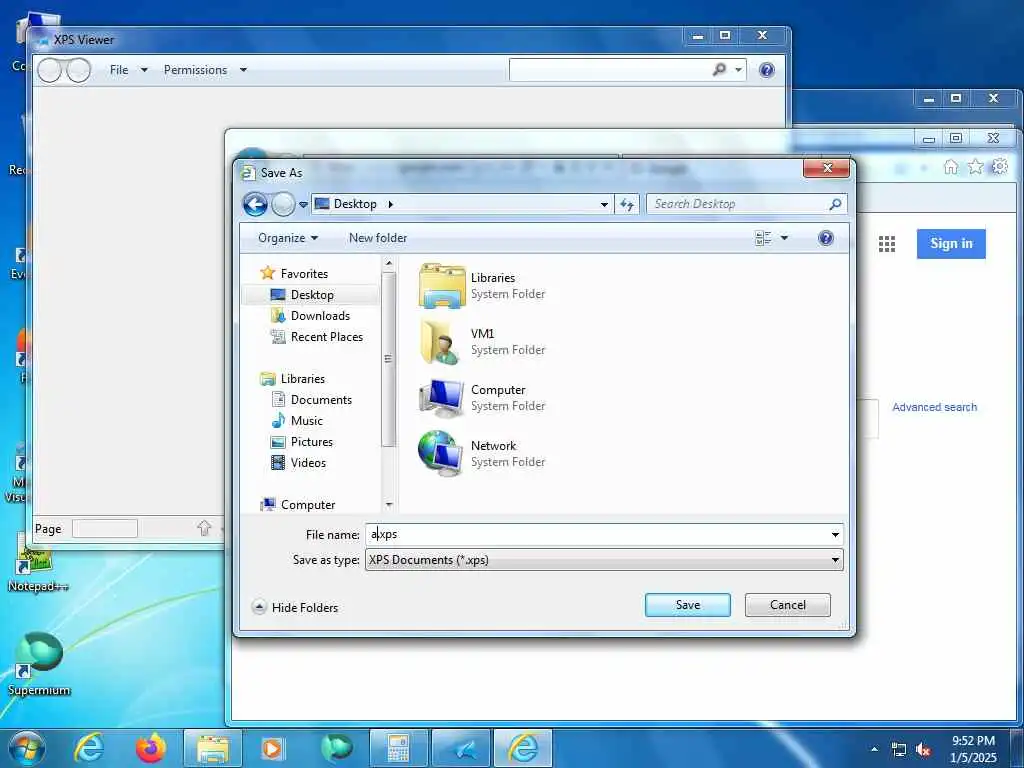
Task: Click the Cancel button
Action: tap(788, 605)
